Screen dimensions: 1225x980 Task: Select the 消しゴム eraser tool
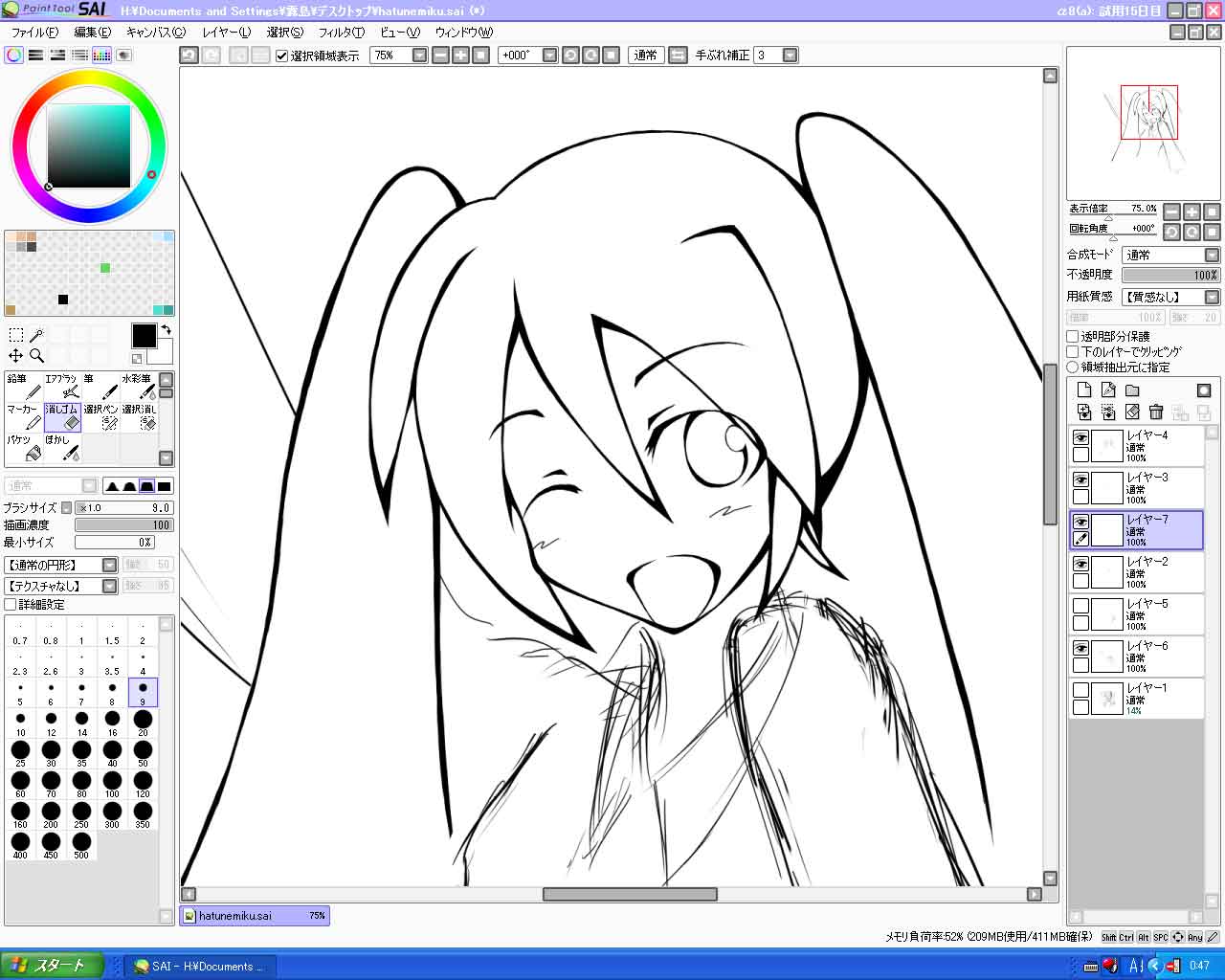pyautogui.click(x=62, y=417)
